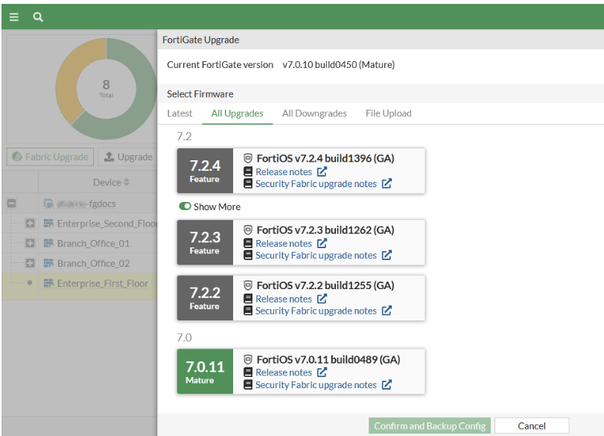Click the '7.0' version group heading
Screen dimensions: 604x436
184,337
